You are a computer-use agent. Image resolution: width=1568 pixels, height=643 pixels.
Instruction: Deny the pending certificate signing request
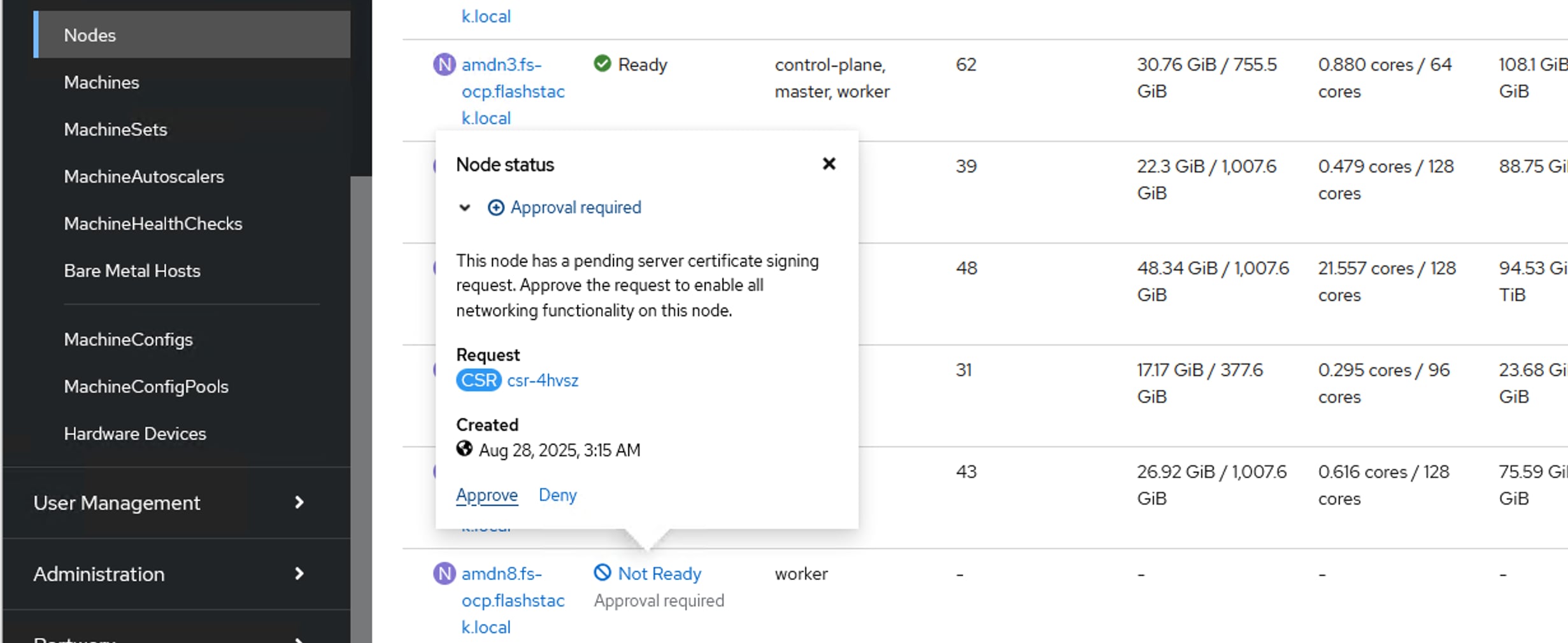pos(557,495)
